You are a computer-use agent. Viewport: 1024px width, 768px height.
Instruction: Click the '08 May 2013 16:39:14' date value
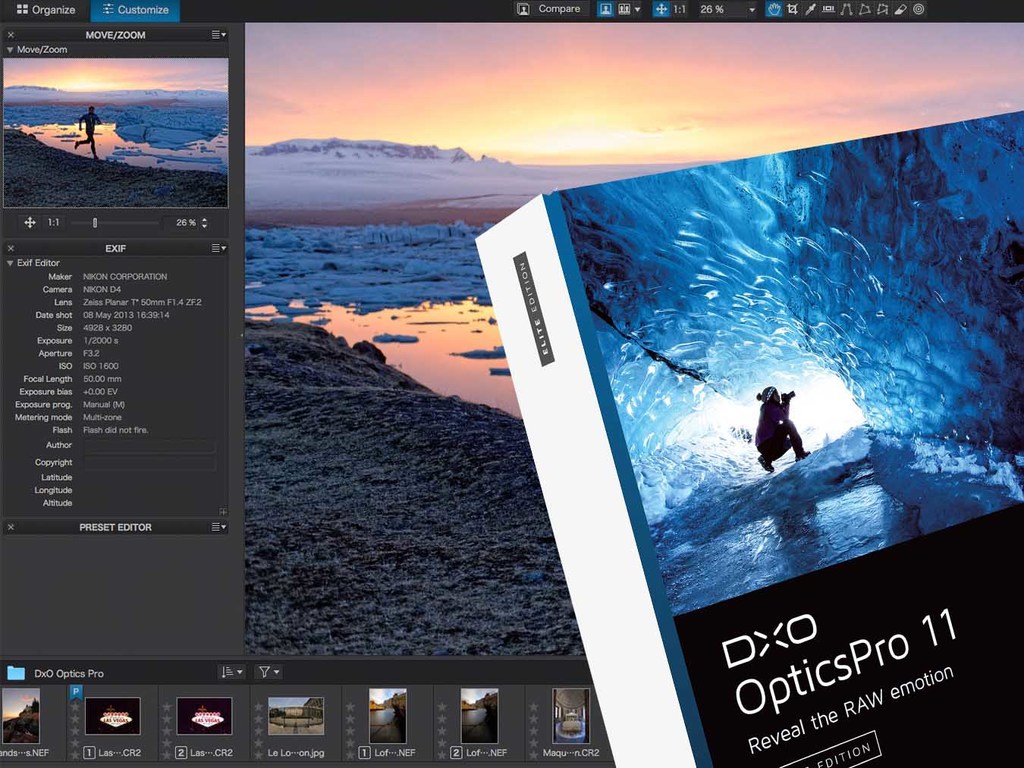[126, 315]
